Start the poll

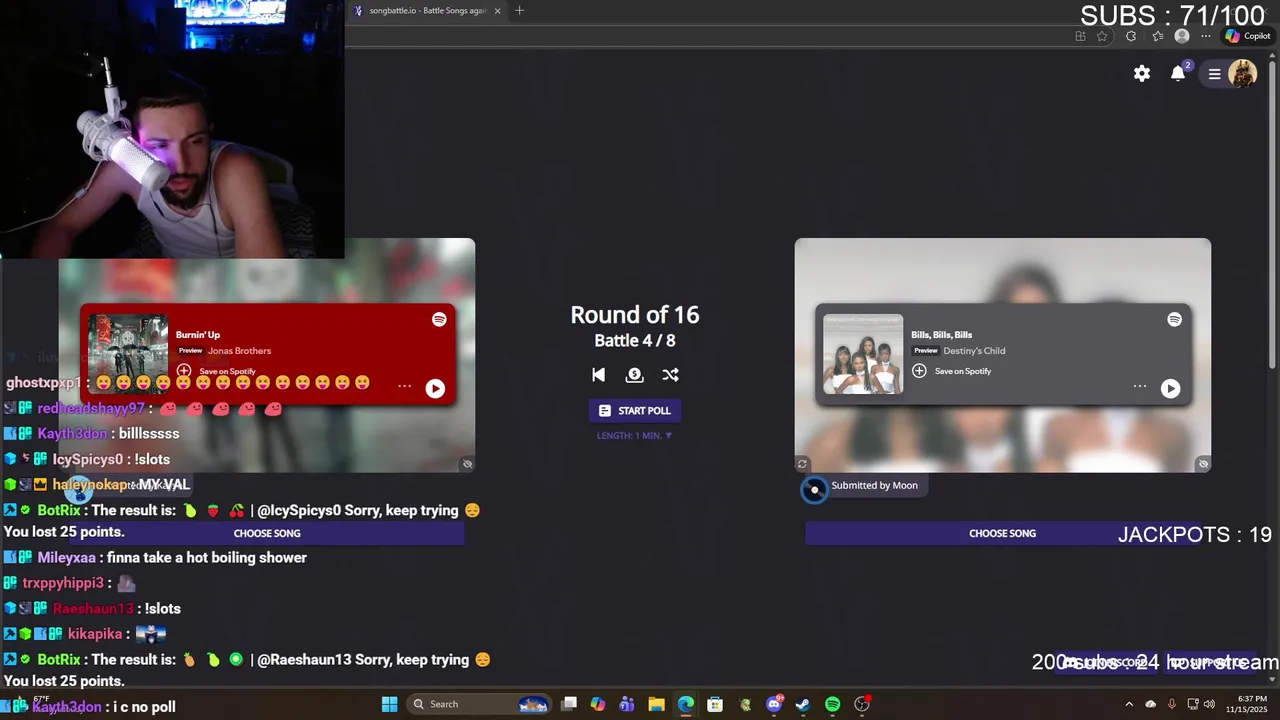(x=635, y=410)
